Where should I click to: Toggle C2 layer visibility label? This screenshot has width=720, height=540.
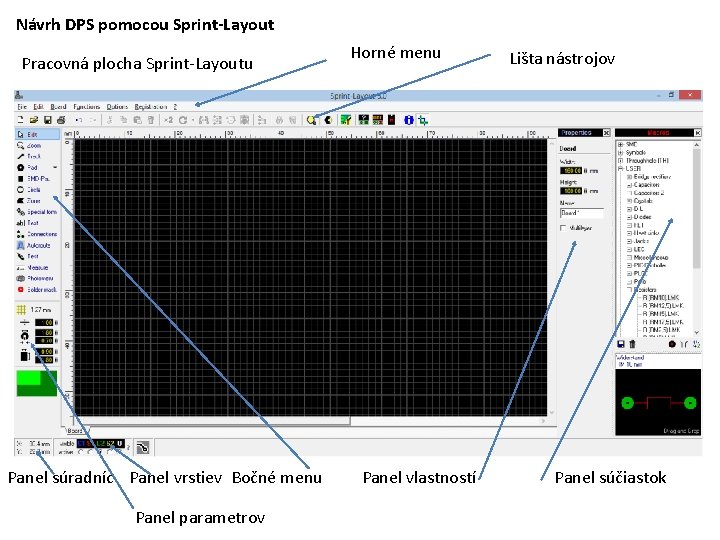(101, 444)
